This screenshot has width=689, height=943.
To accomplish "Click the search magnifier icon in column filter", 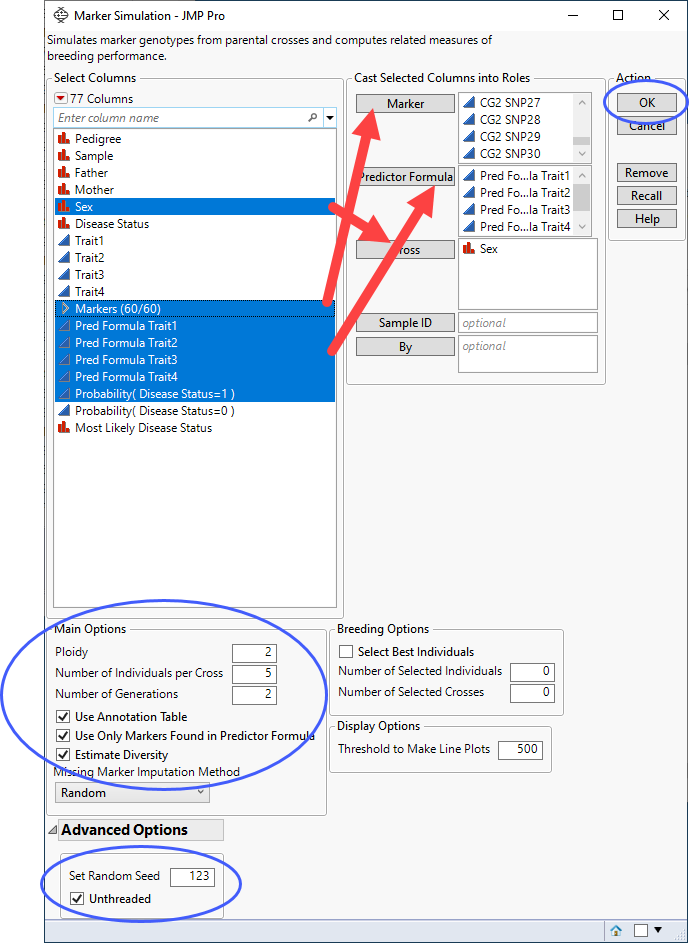I will (x=313, y=118).
